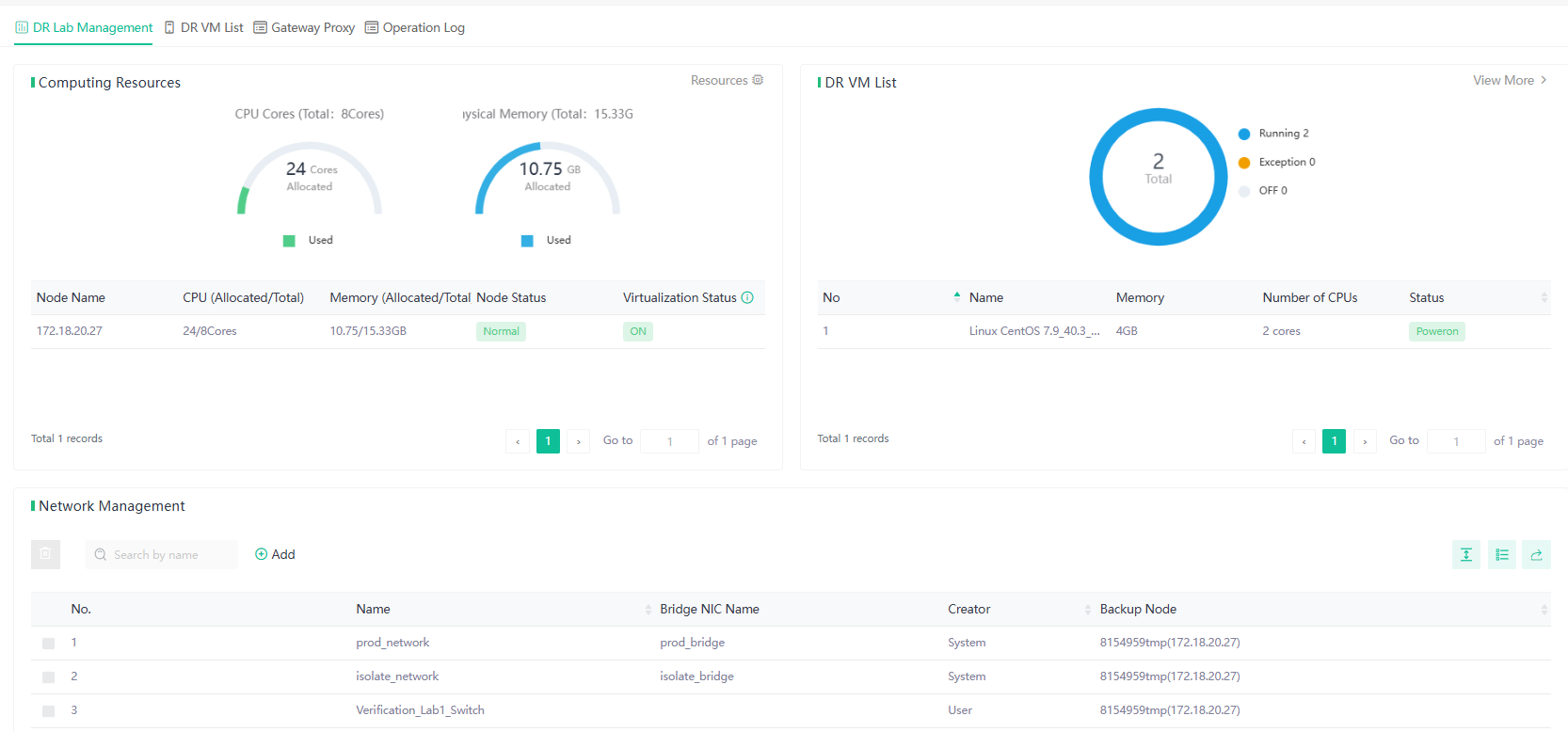1568x732 pixels.
Task: Click the trash delete icon in Network Management
Action: (x=45, y=554)
